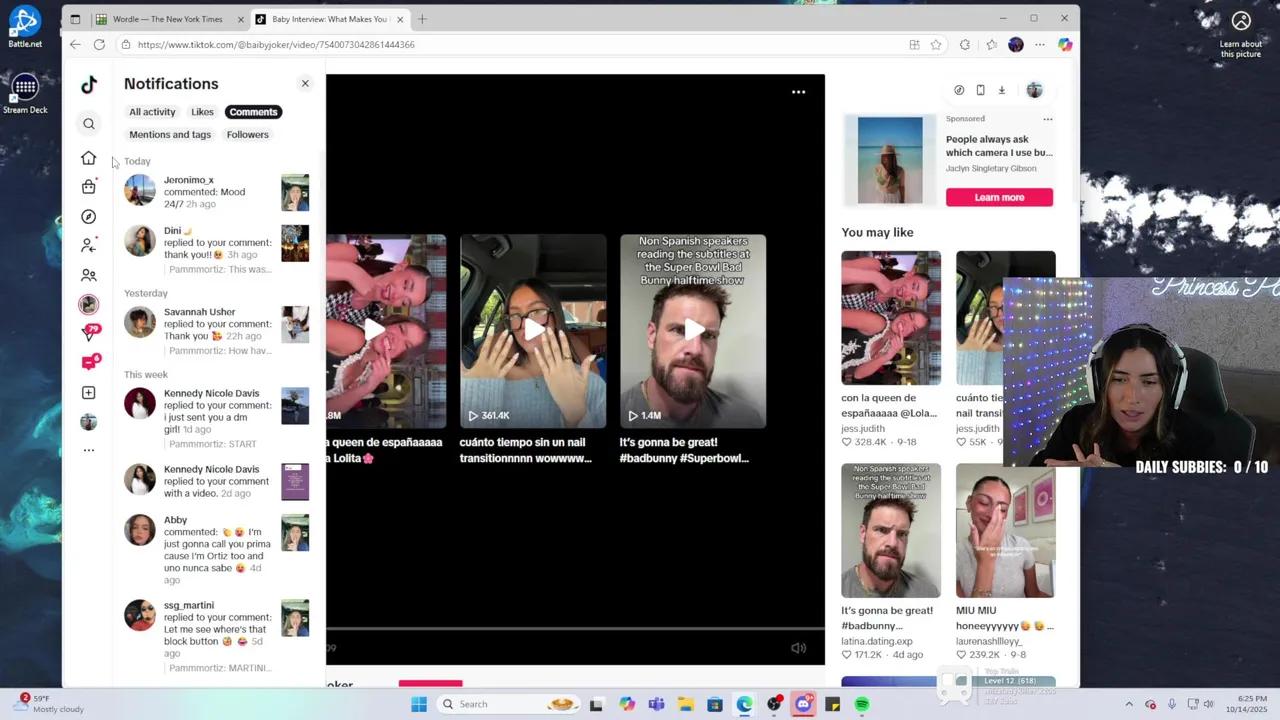Open the profile avatar at top right of page

coord(1034,90)
